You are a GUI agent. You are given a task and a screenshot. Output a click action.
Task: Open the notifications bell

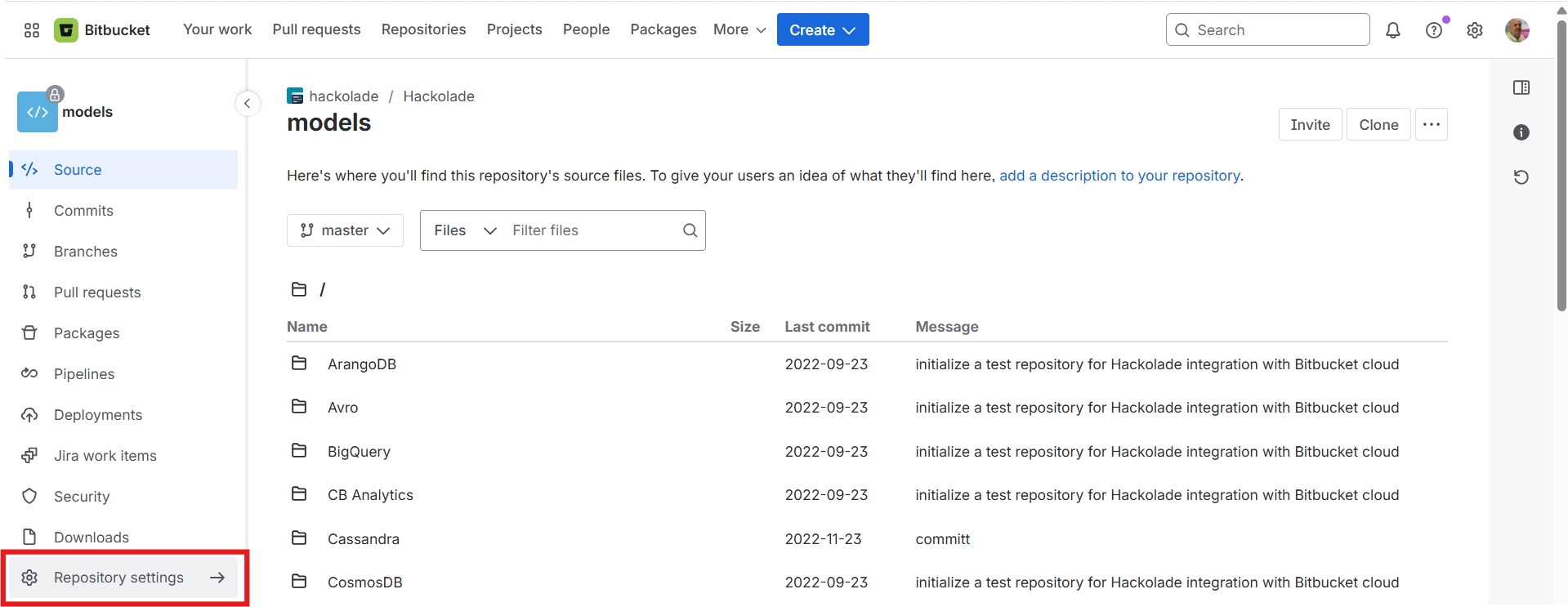tap(1393, 30)
